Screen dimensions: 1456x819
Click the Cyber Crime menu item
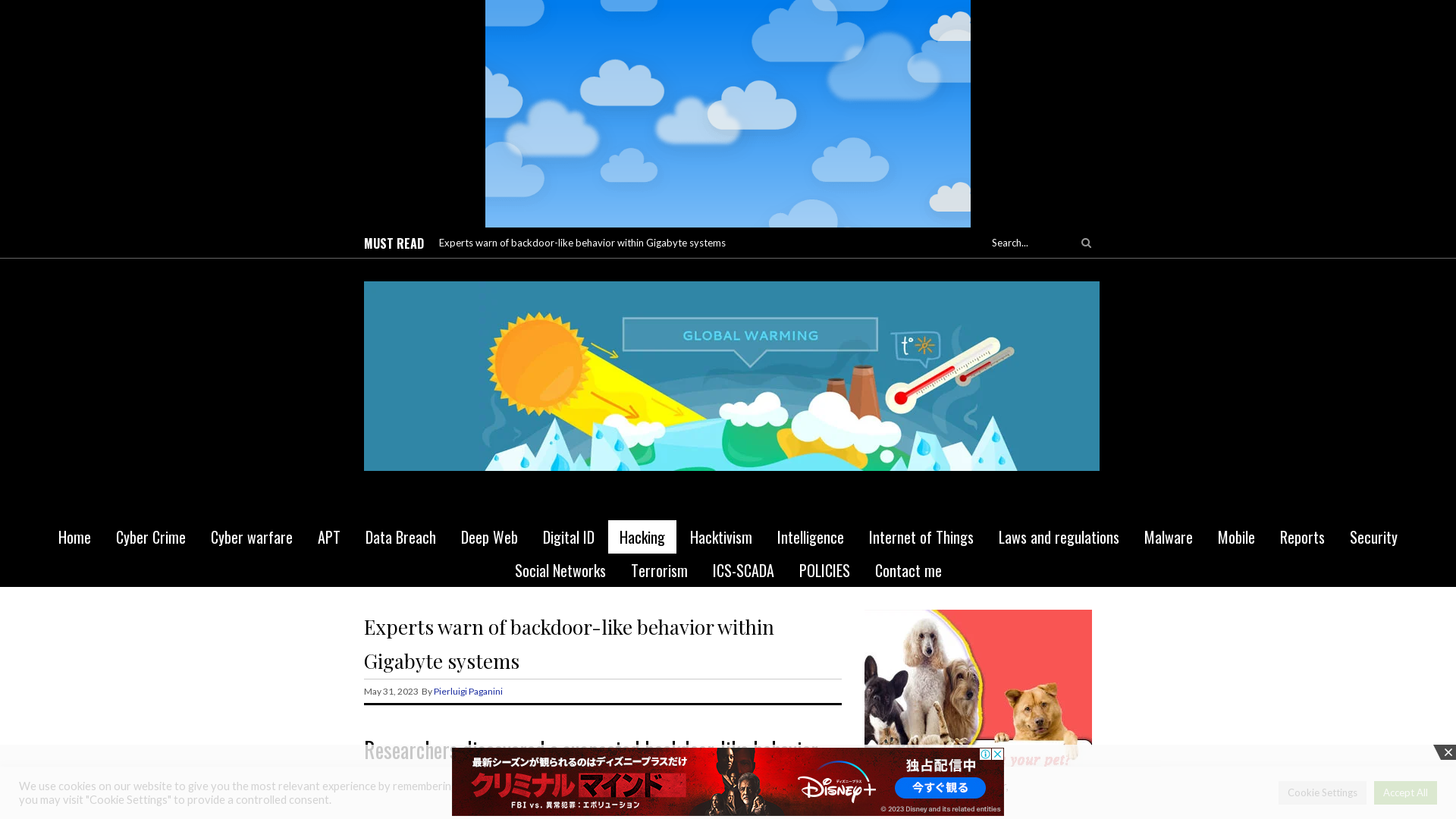(x=150, y=536)
